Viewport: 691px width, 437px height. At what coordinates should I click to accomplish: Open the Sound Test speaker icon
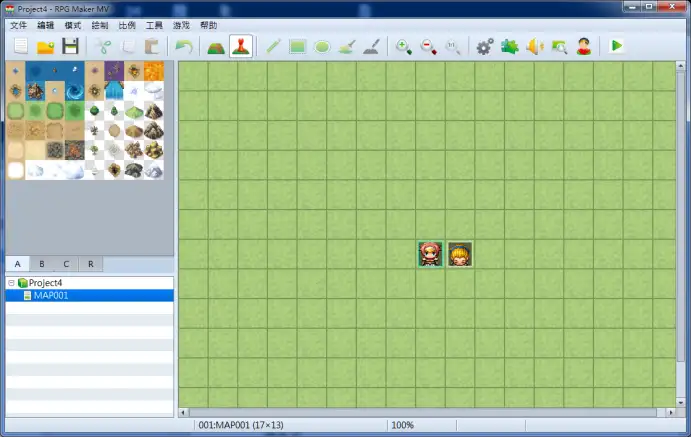point(535,46)
